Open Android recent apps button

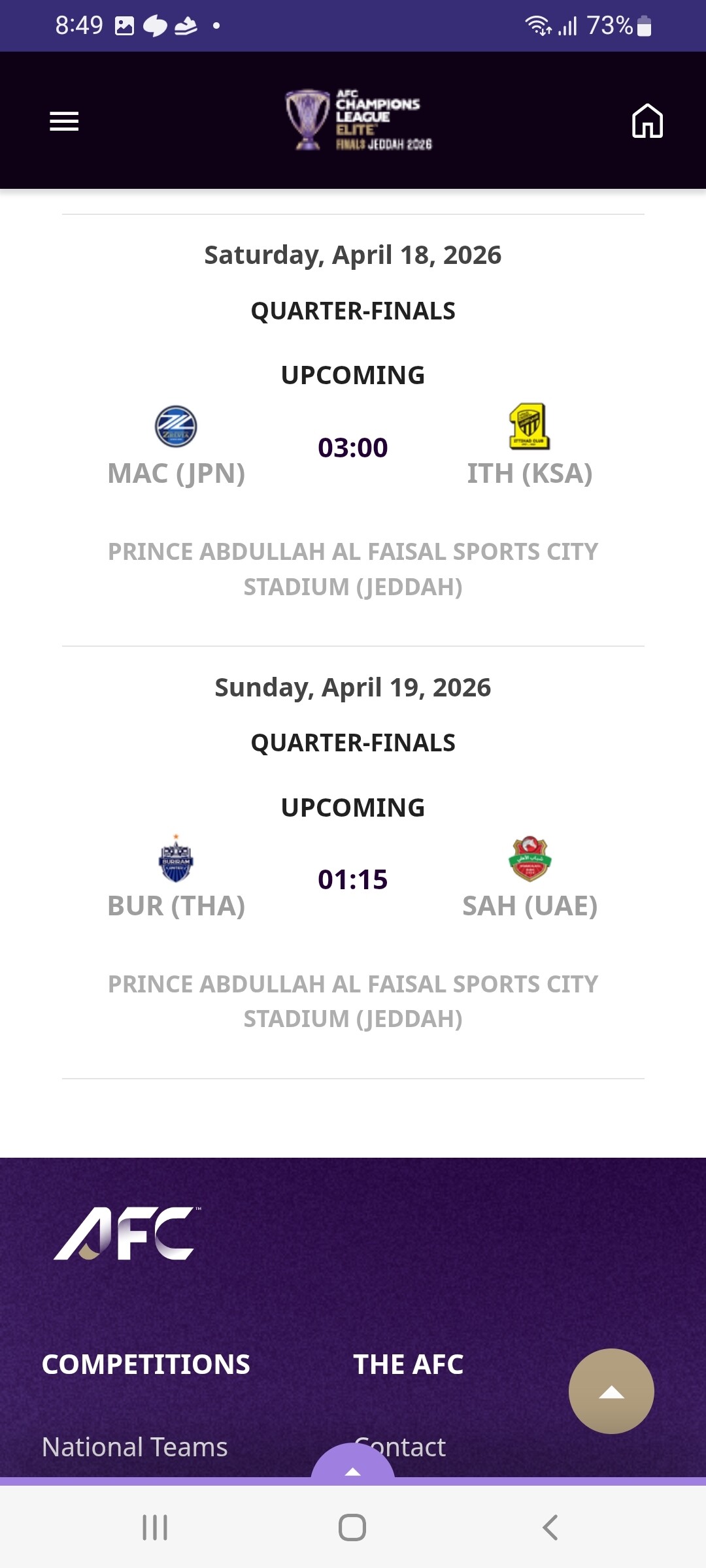click(x=155, y=1527)
